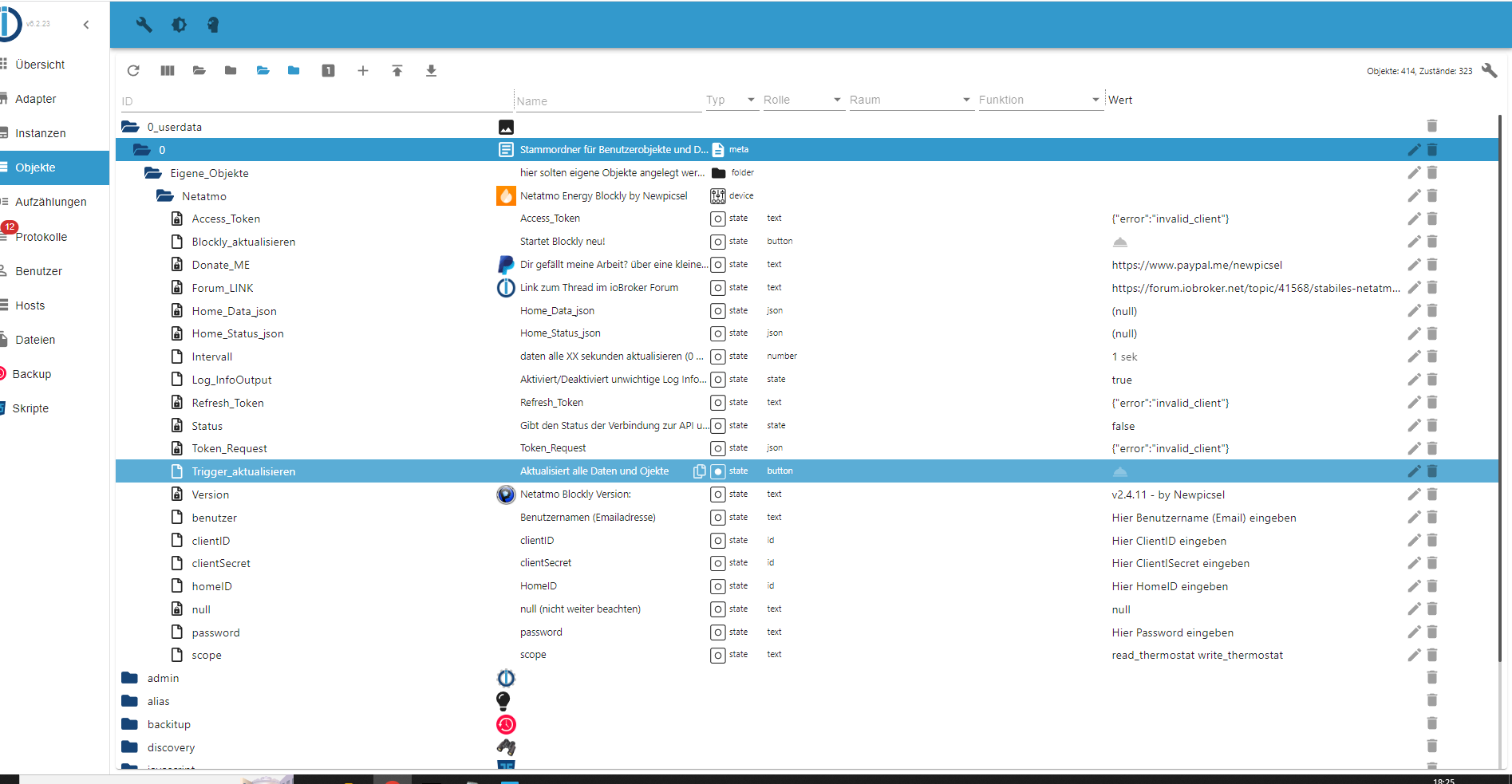Viewport: 1512px width, 784px height.
Task: Select the Refresh_Token row
Action: coord(807,403)
